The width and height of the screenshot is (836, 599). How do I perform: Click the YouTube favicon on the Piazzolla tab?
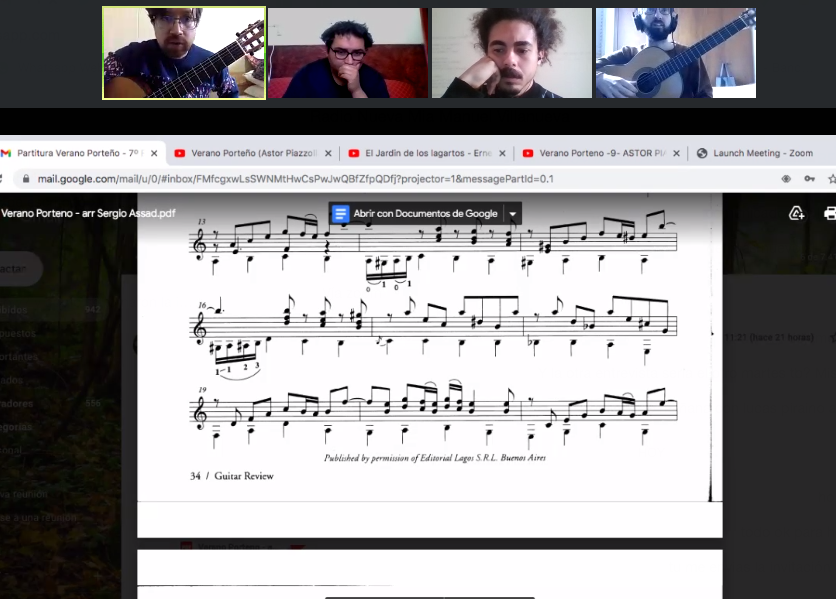180,153
